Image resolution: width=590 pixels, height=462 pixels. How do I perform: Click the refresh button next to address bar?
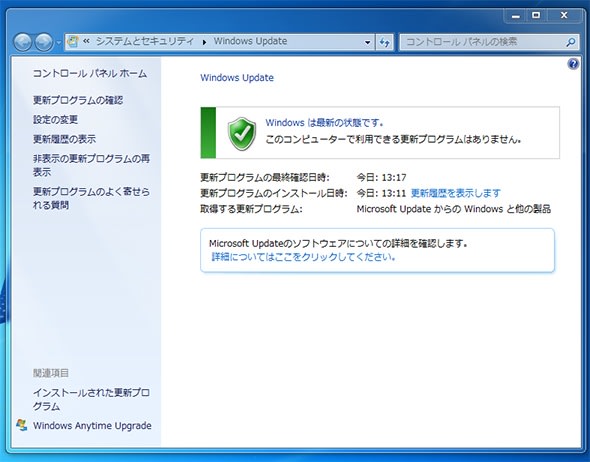pyautogui.click(x=384, y=42)
